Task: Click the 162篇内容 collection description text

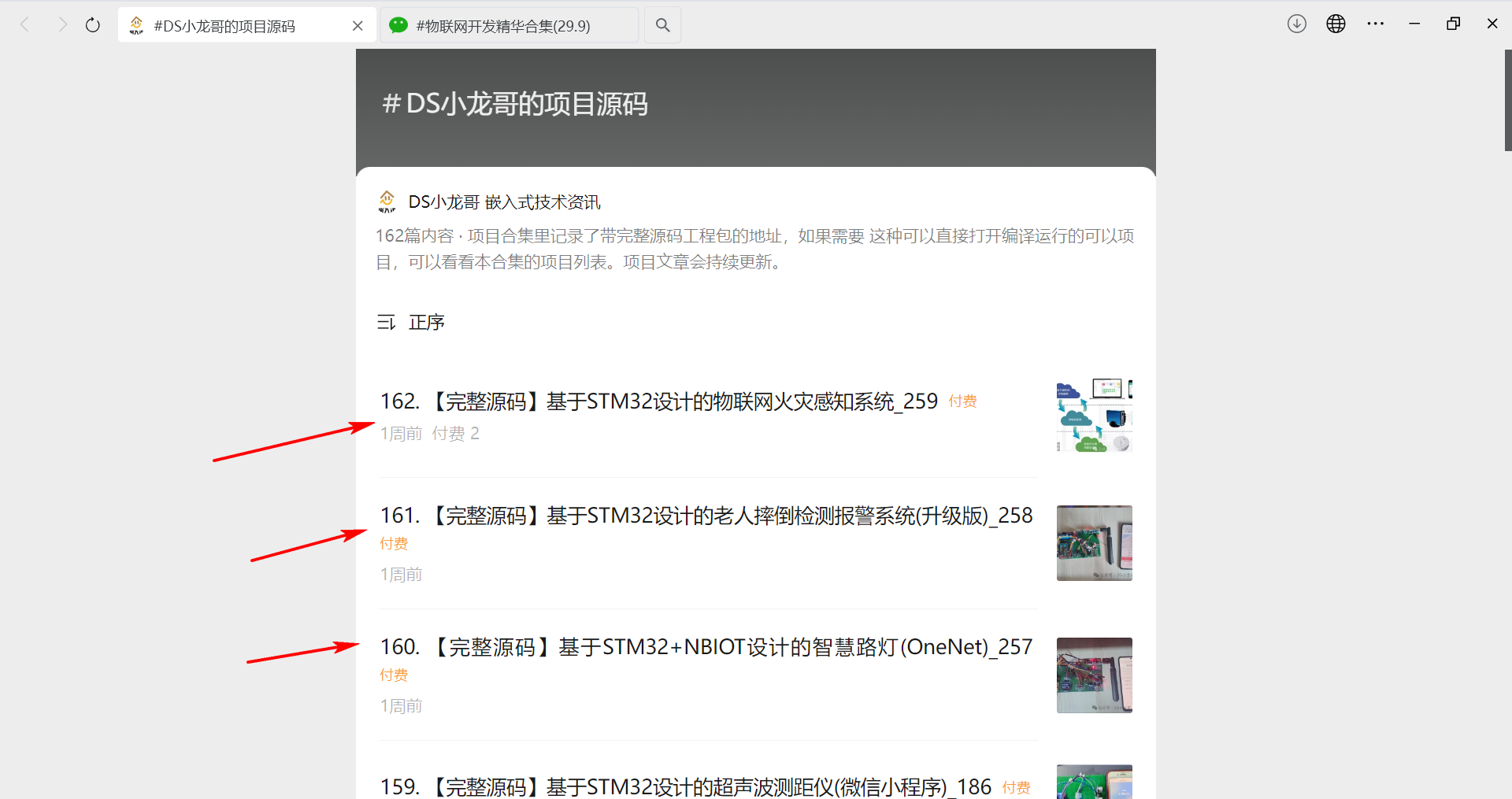Action: tap(755, 249)
